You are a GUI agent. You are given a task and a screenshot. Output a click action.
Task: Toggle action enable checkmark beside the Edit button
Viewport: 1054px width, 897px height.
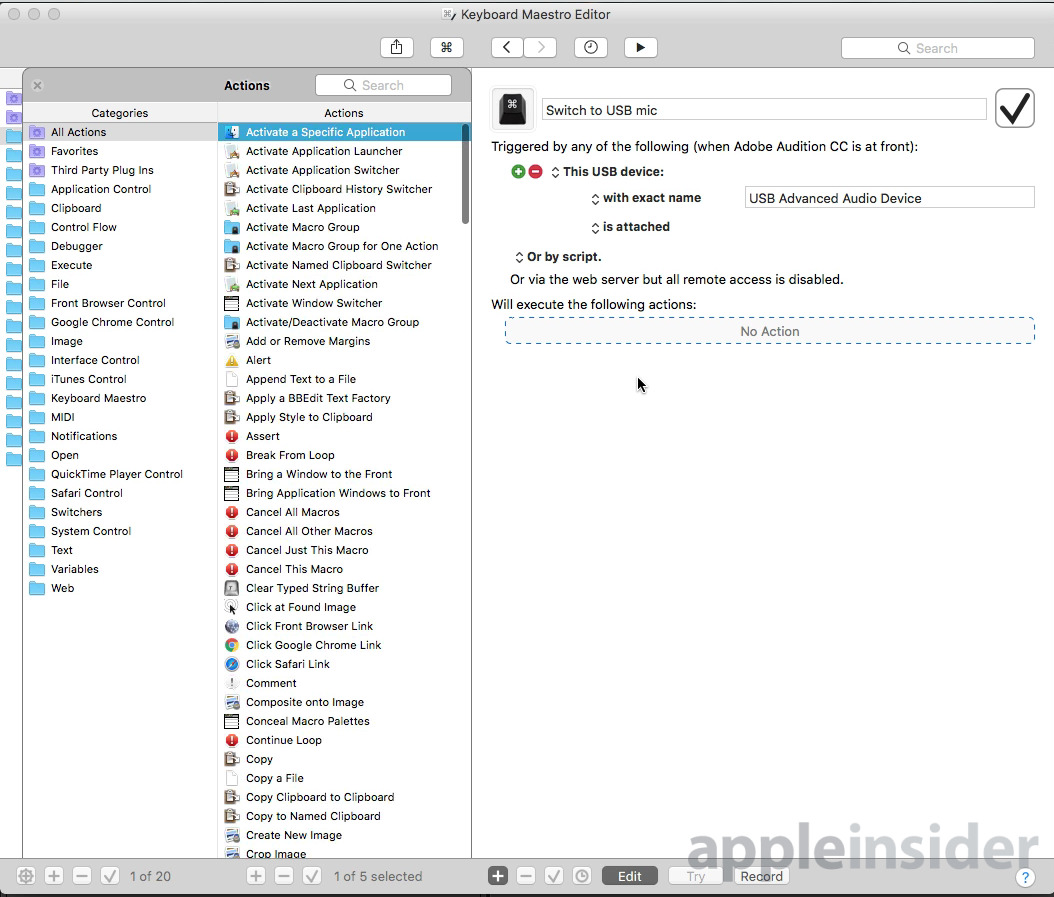coord(554,875)
